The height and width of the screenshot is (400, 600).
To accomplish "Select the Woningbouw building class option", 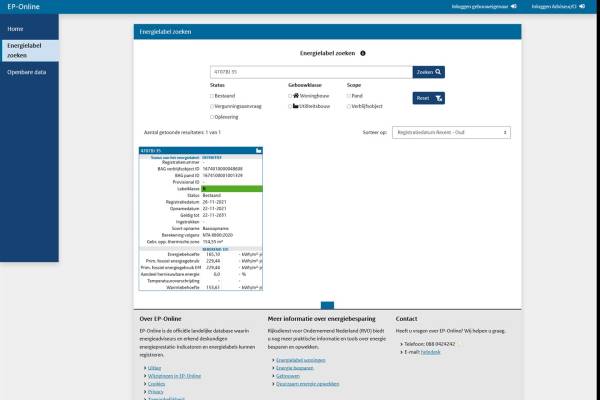I will (x=290, y=96).
